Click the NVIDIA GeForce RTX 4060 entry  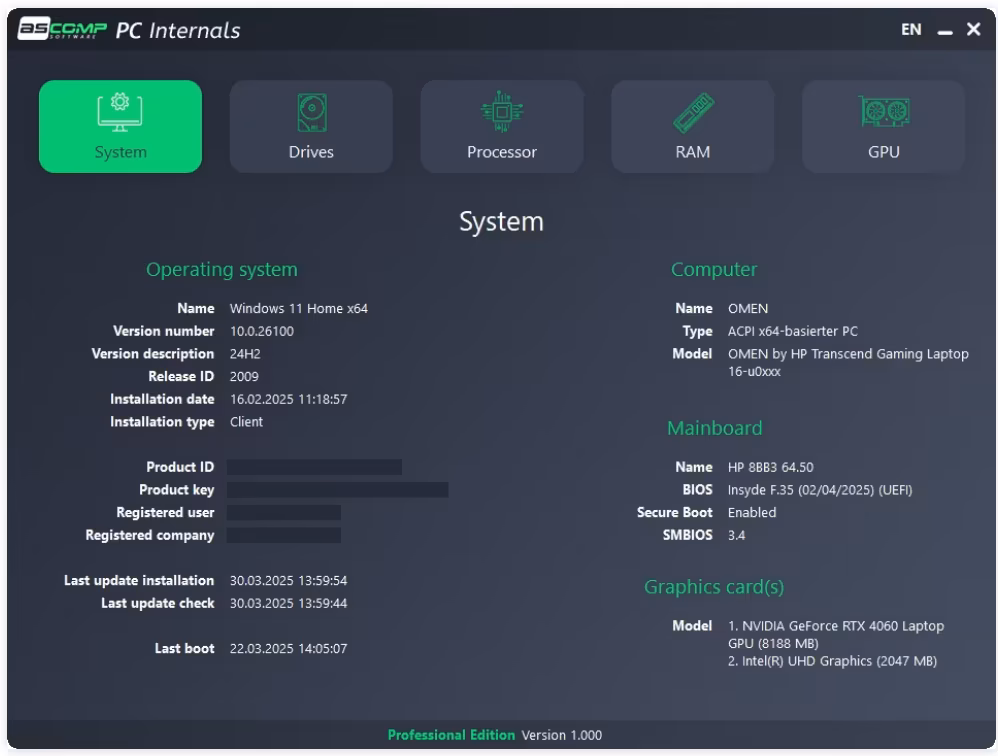coord(835,634)
